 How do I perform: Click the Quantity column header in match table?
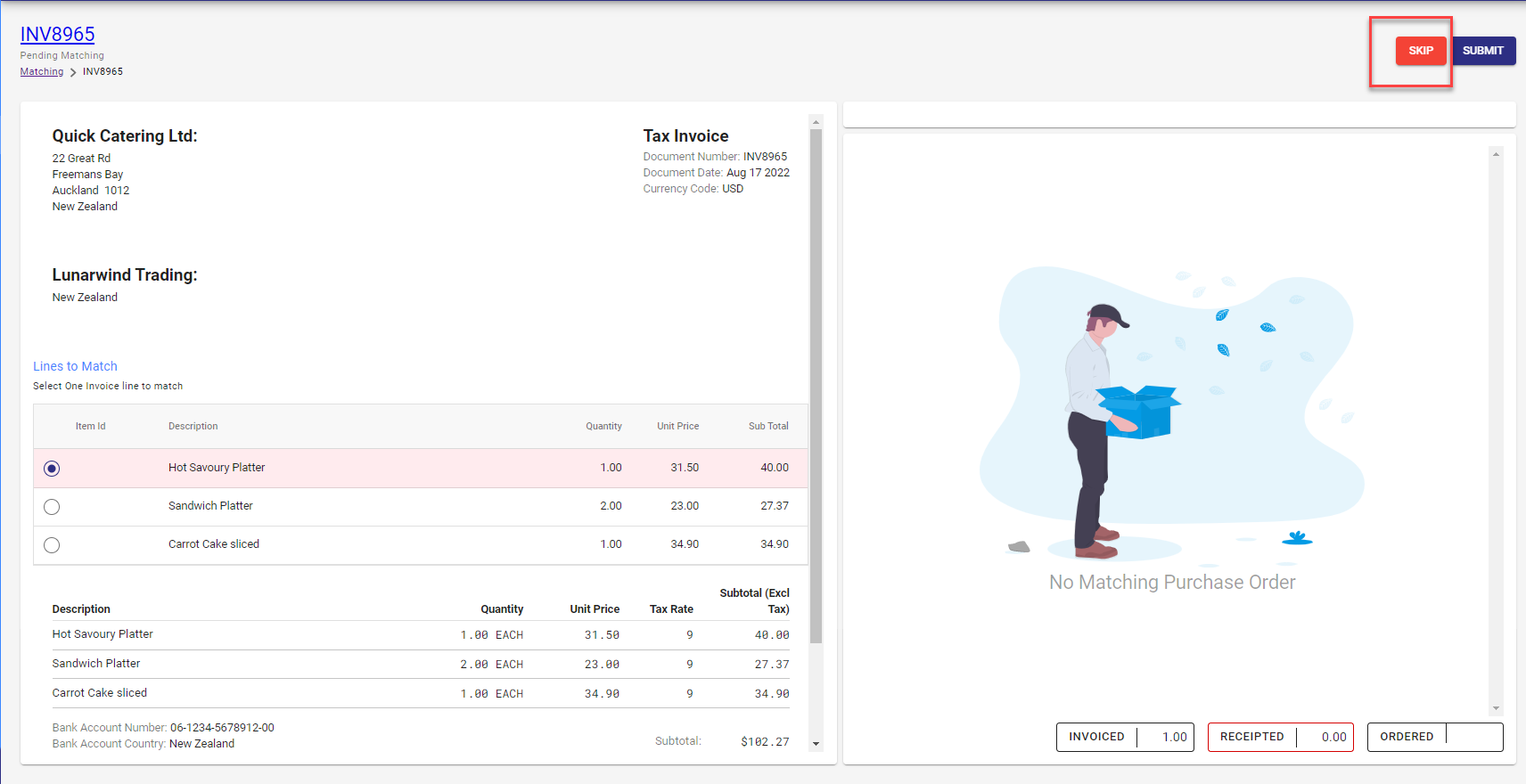point(603,426)
